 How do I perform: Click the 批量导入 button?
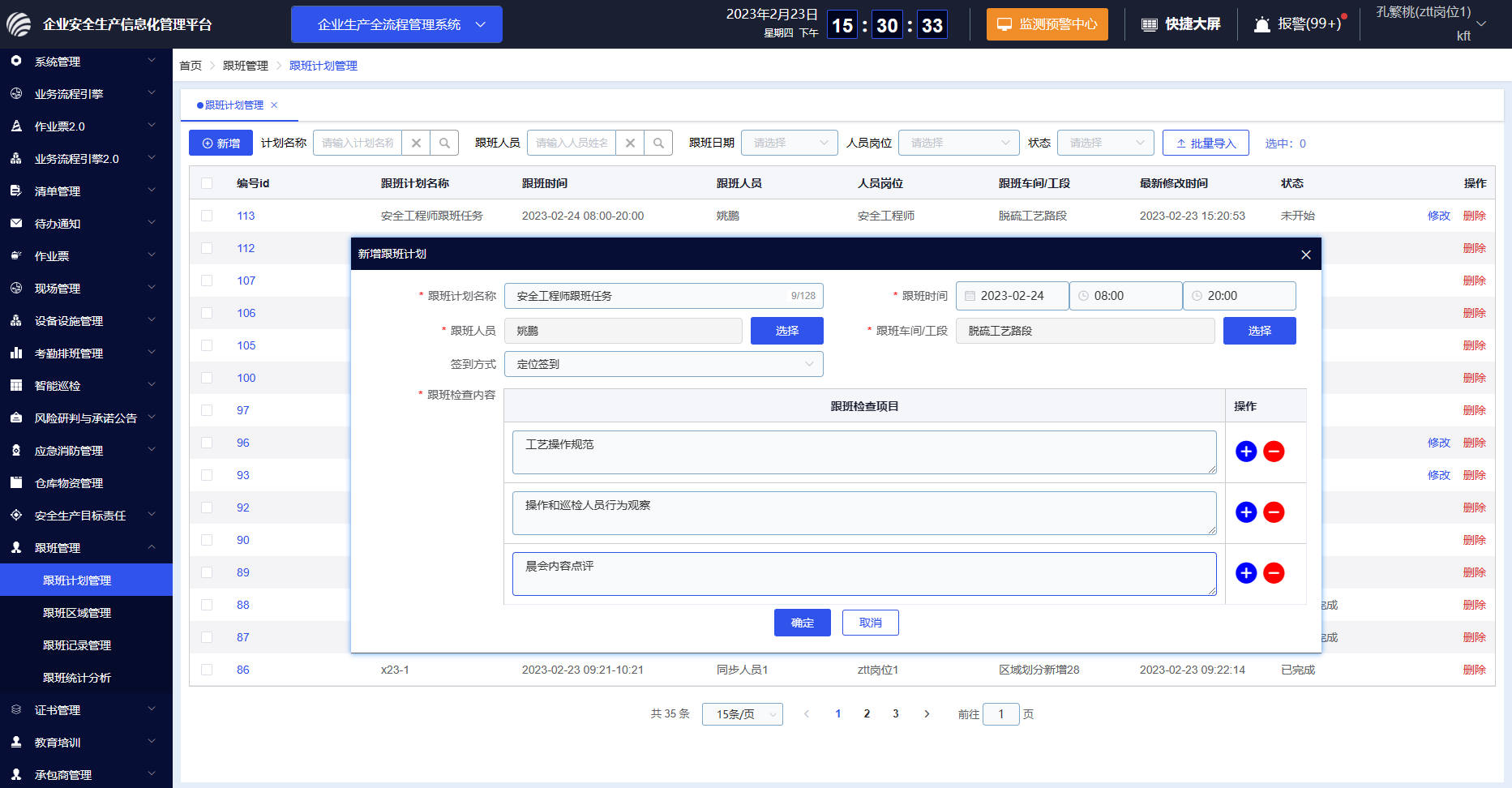[1206, 143]
